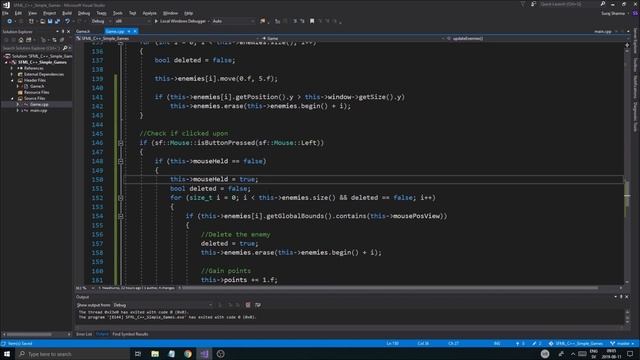Click the editor horizontal scrollbar

coord(390,288)
